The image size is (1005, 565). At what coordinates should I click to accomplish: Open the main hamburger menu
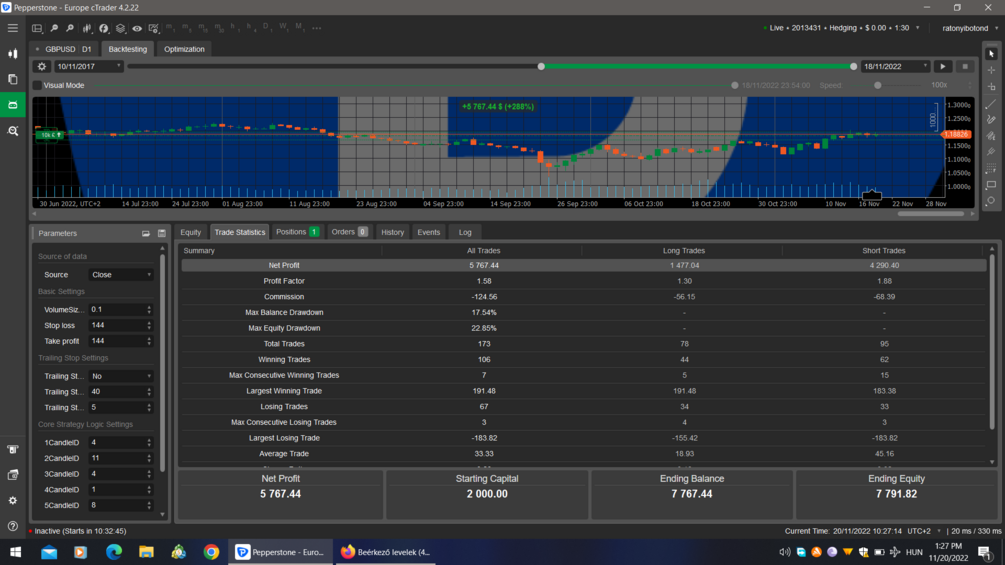pos(13,28)
